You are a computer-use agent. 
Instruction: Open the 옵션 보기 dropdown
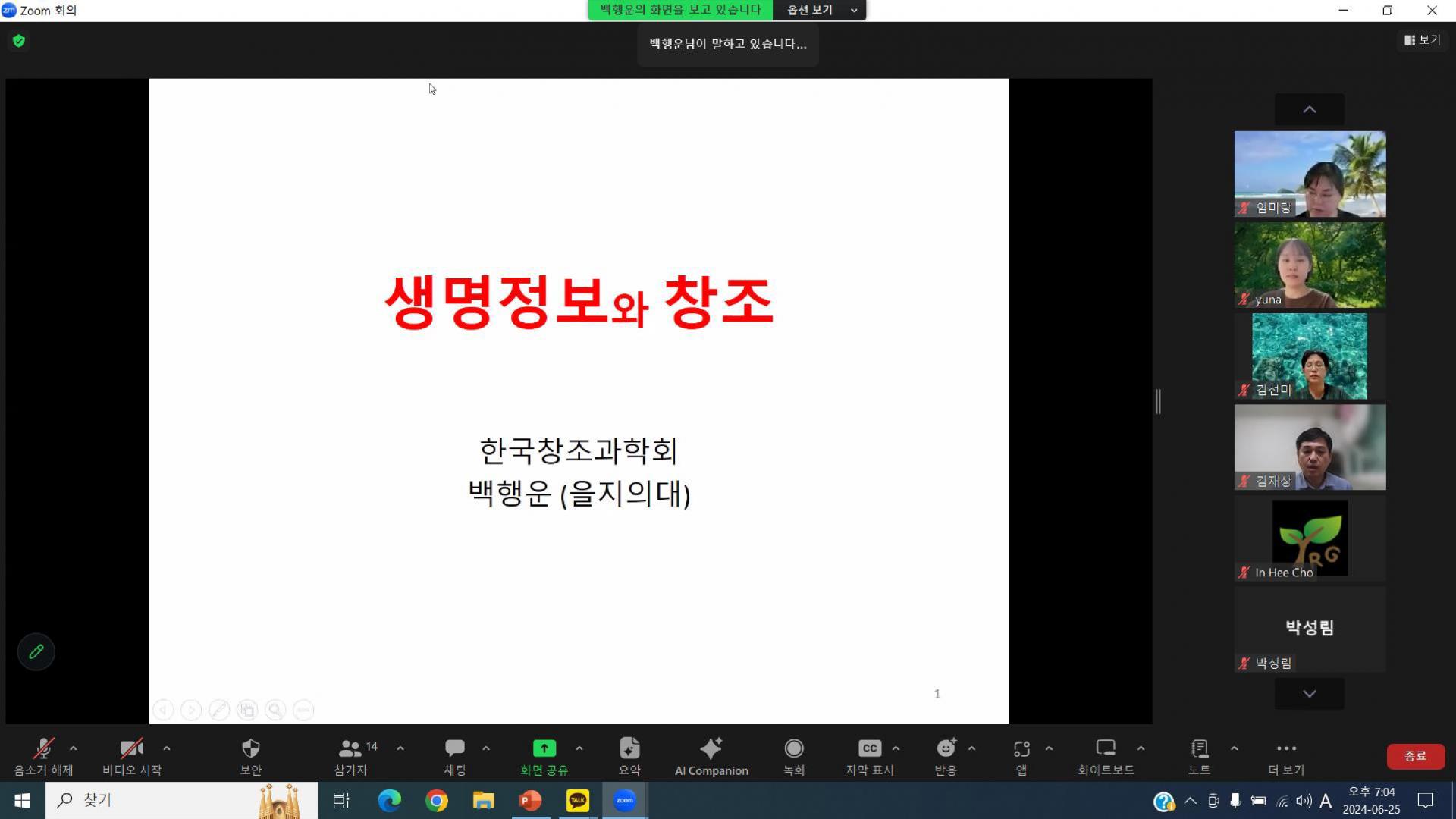pyautogui.click(x=820, y=10)
